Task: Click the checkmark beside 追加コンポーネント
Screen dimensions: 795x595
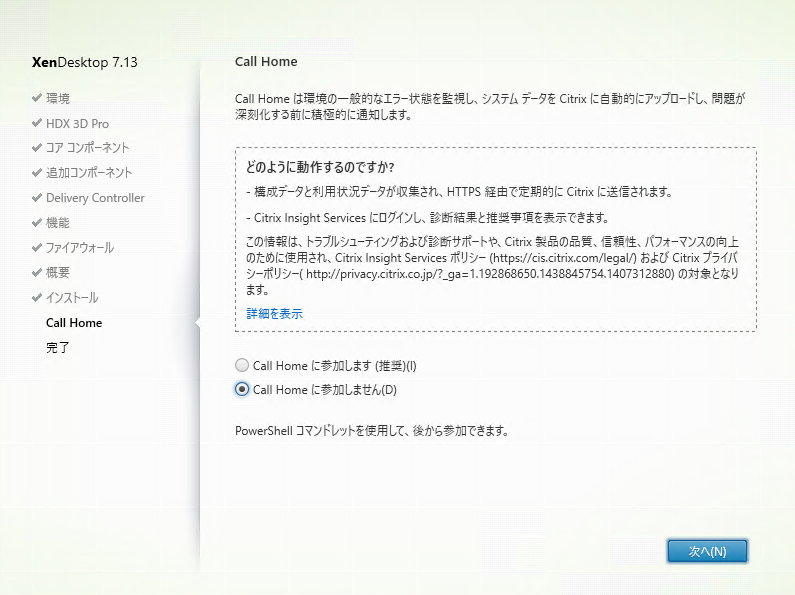Action: (37, 172)
